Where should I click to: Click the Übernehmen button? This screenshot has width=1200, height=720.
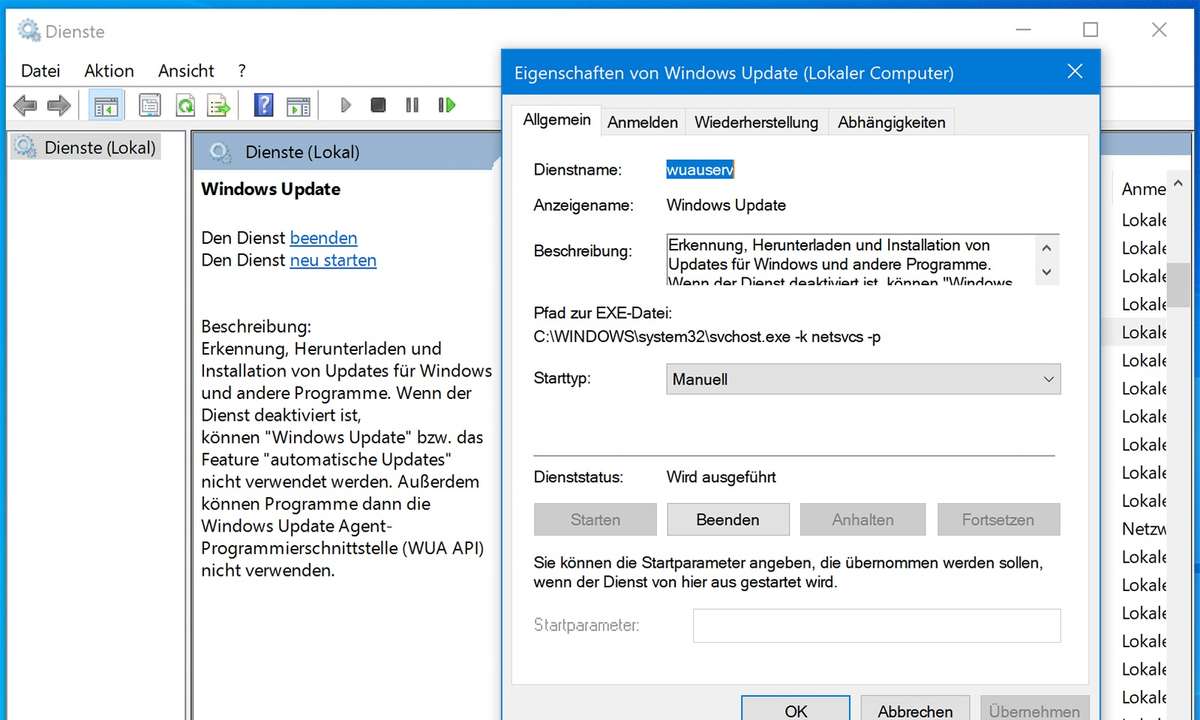coord(1034,710)
